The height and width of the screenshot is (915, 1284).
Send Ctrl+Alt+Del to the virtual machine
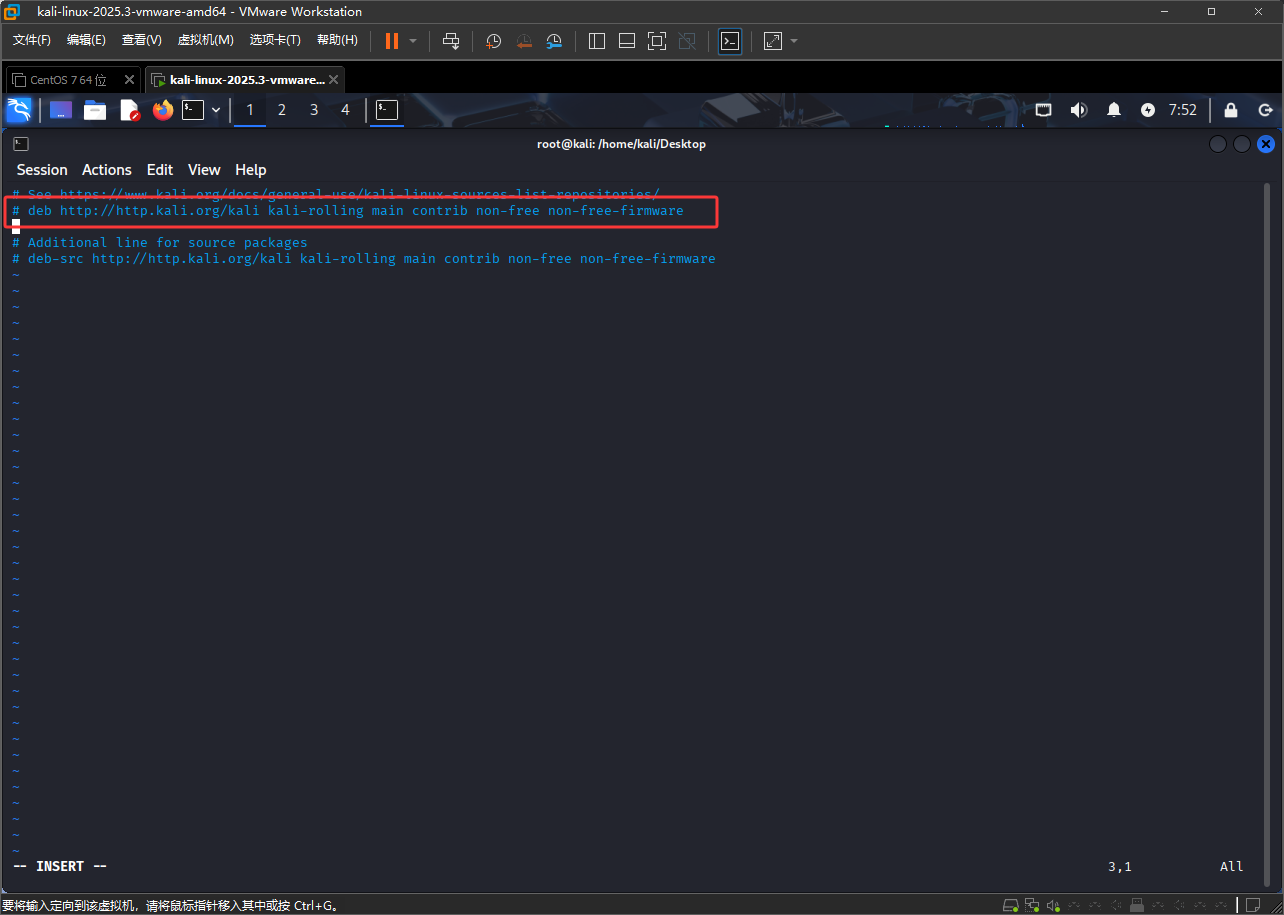tap(451, 41)
